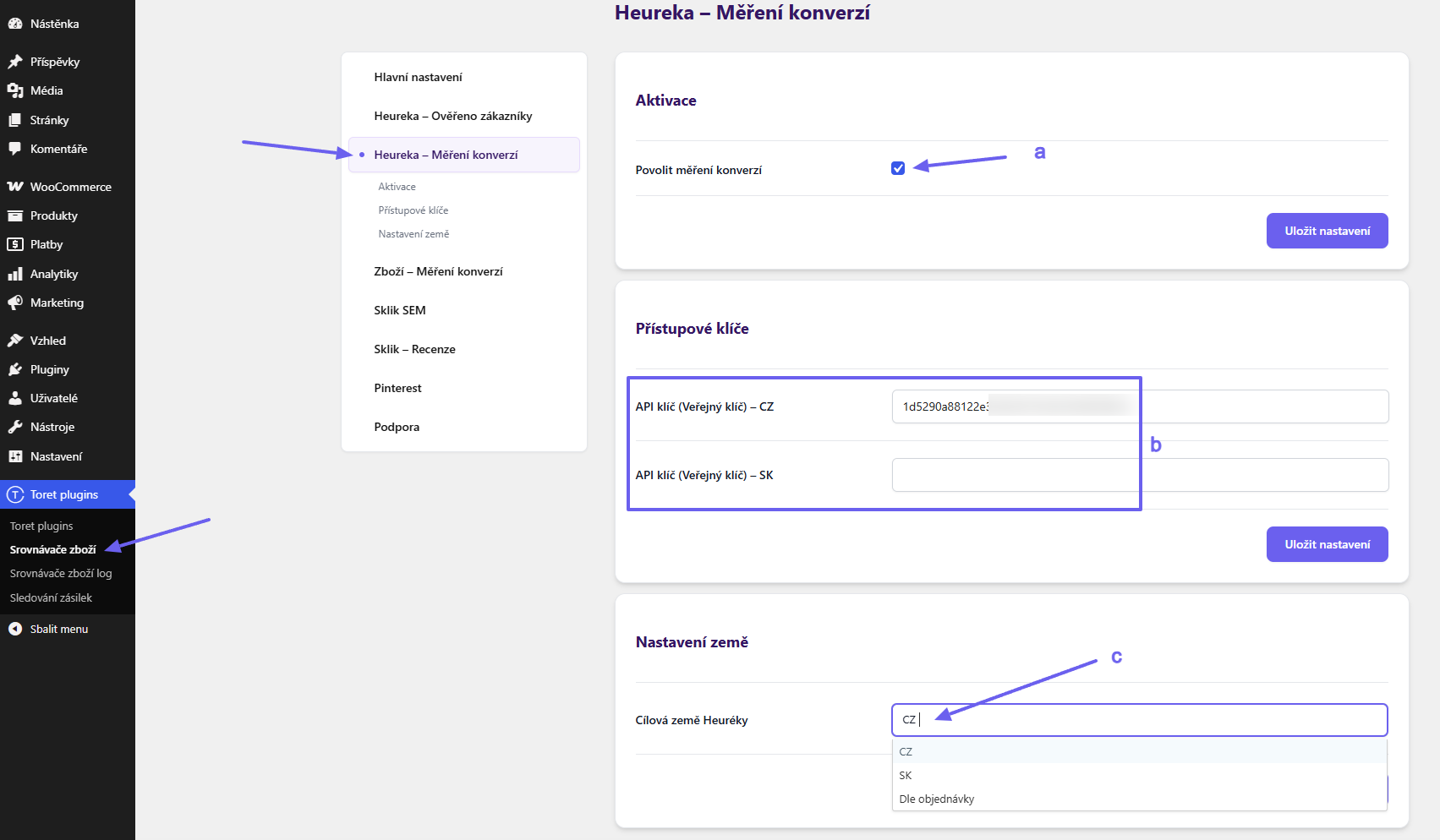Open Srovnávače zboží log submenu item
Screen dimensions: 1440x840
[61, 573]
